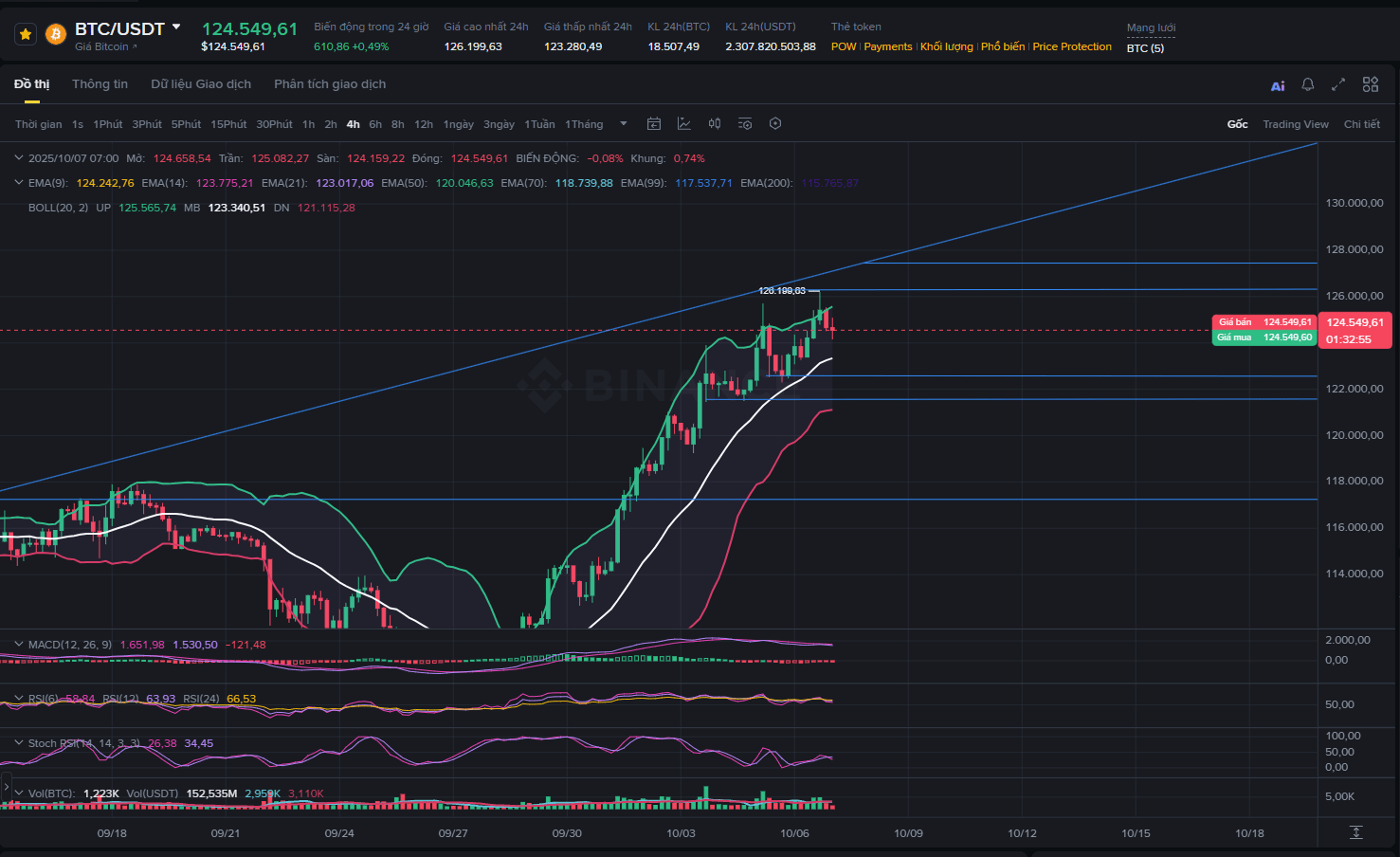This screenshot has width=1400, height=857.
Task: Click the POW token tag
Action: pyautogui.click(x=843, y=46)
